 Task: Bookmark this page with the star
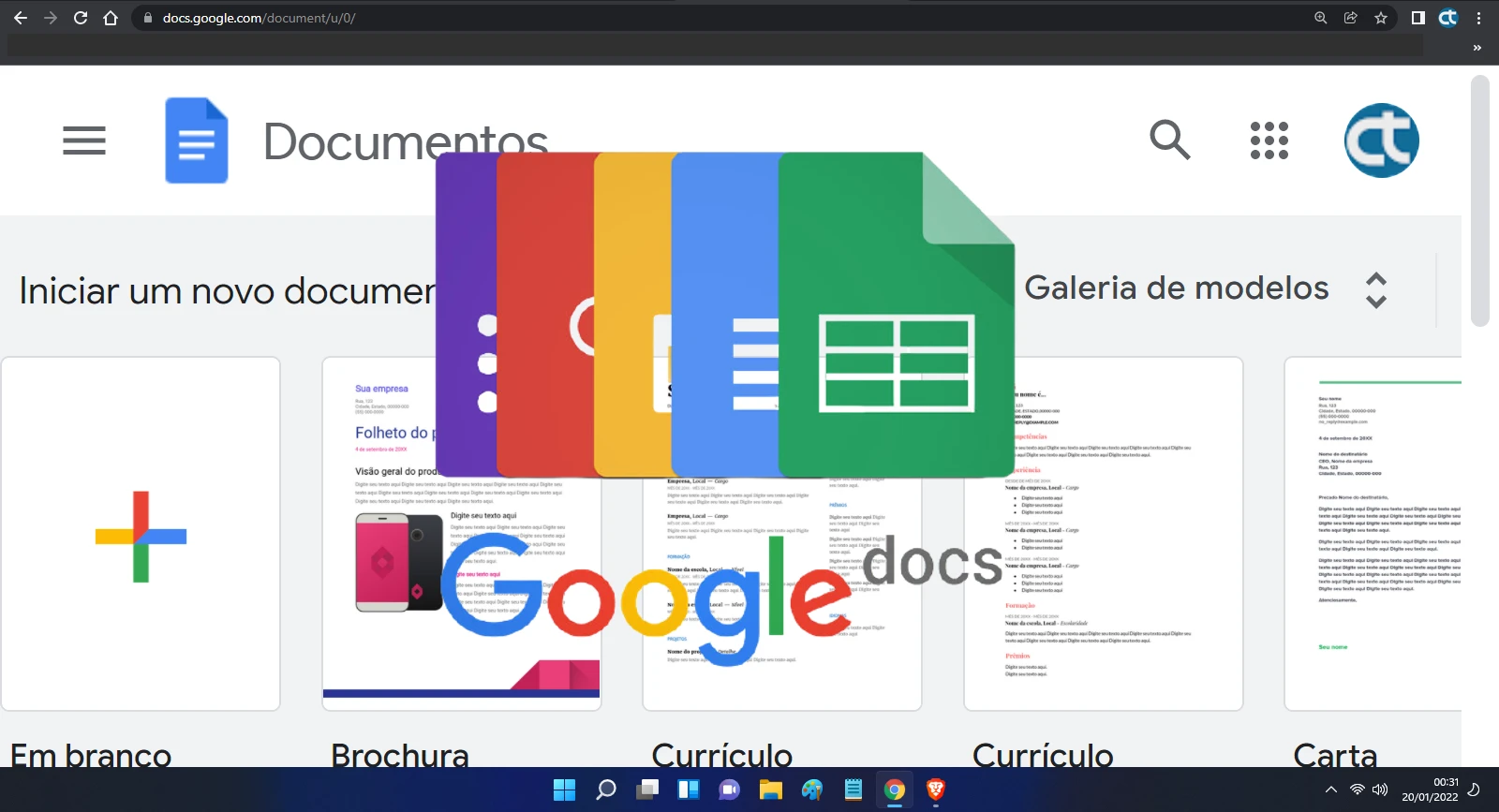[1380, 18]
